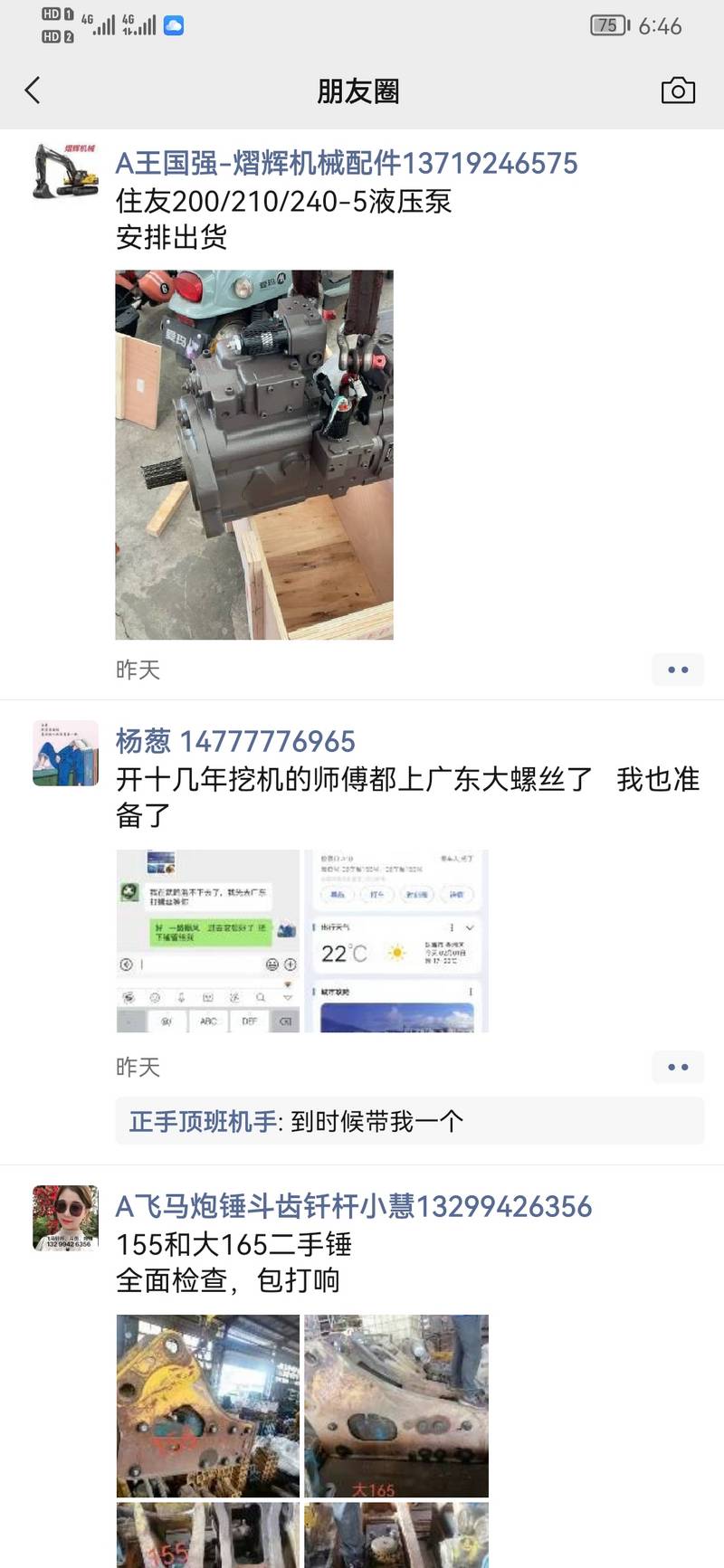The image size is (724, 1568).
Task: Tap commenter name 正手顶班机手
Action: tap(203, 1121)
